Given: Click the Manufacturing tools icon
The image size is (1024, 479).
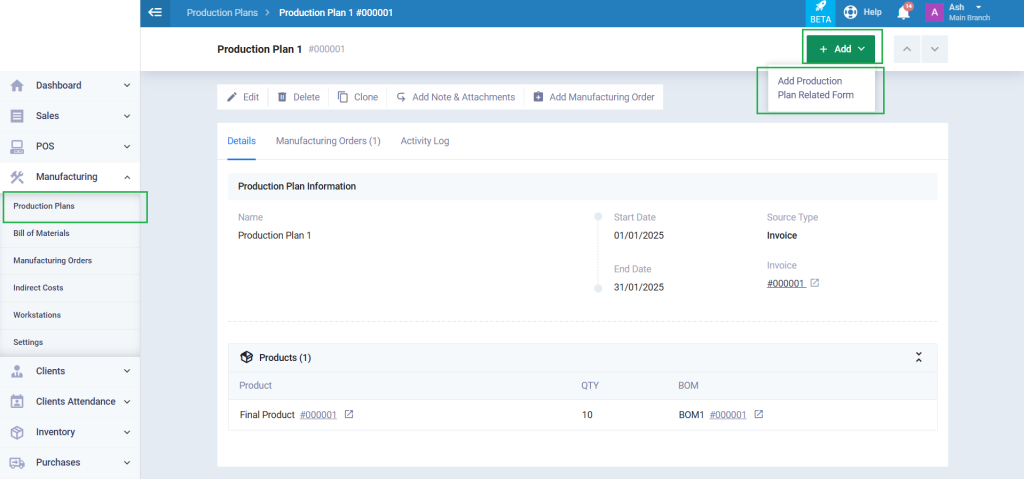Looking at the screenshot, I should click(x=17, y=176).
